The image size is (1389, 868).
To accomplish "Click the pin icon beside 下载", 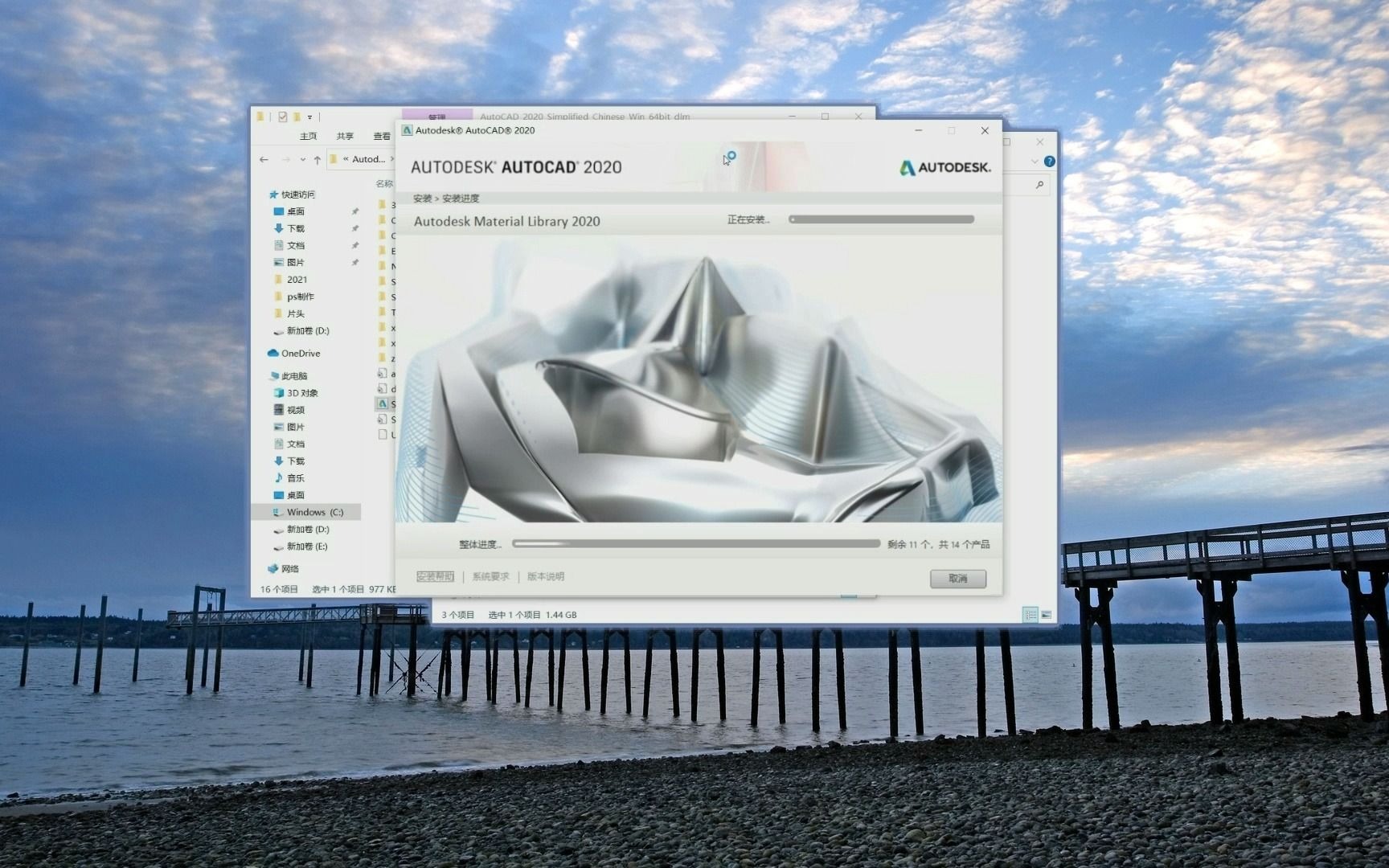I will (354, 228).
